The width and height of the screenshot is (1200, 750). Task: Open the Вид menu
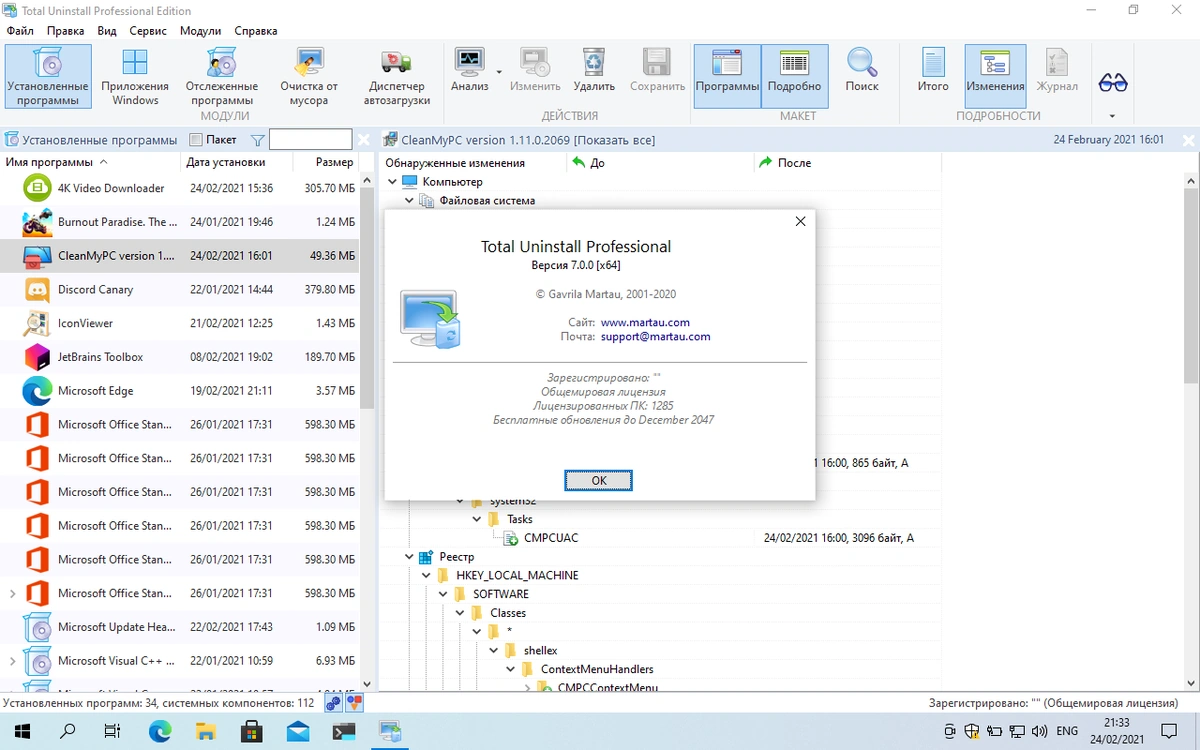pyautogui.click(x=107, y=31)
